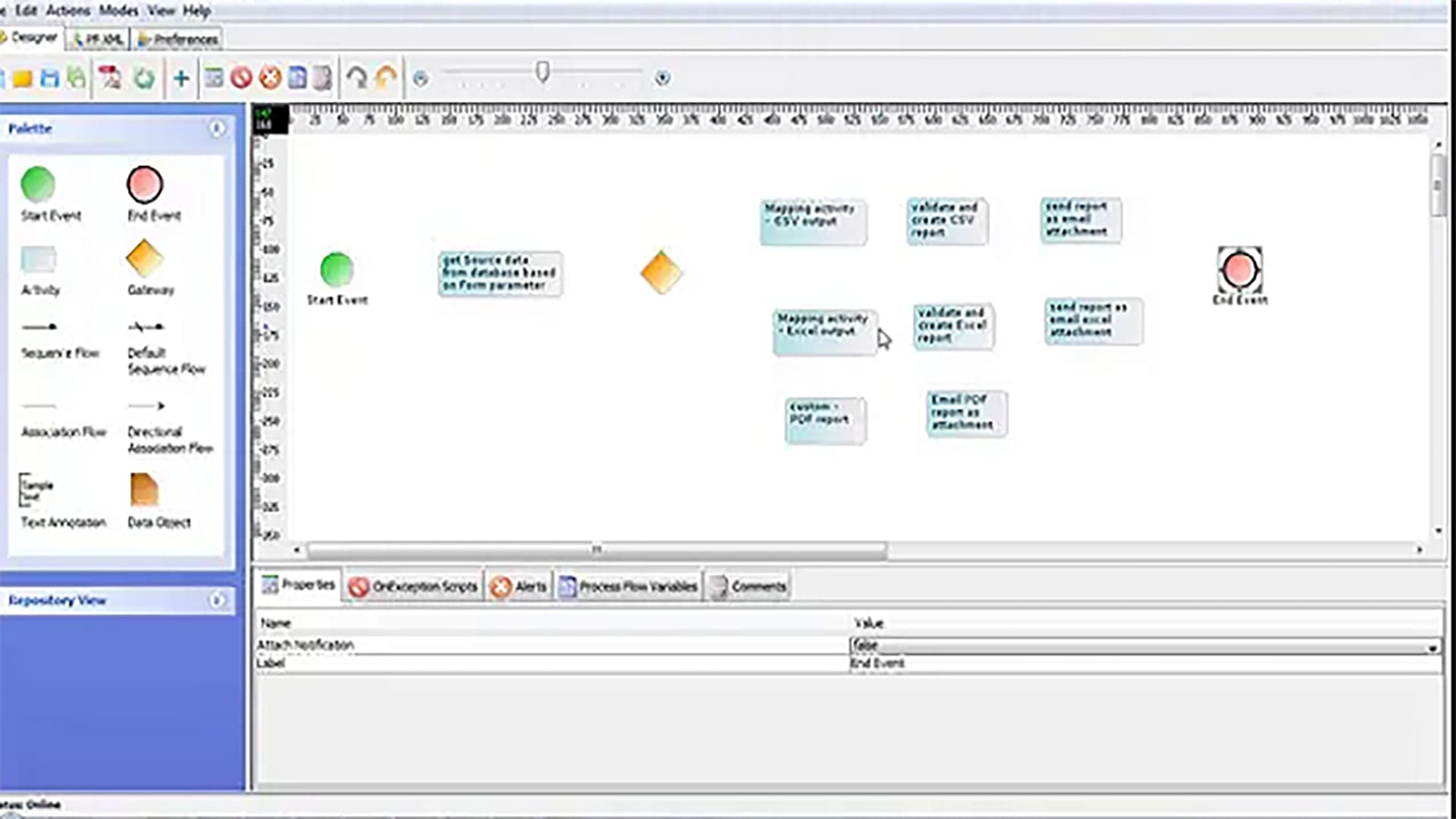Pick the End Event palette item

pyautogui.click(x=145, y=184)
